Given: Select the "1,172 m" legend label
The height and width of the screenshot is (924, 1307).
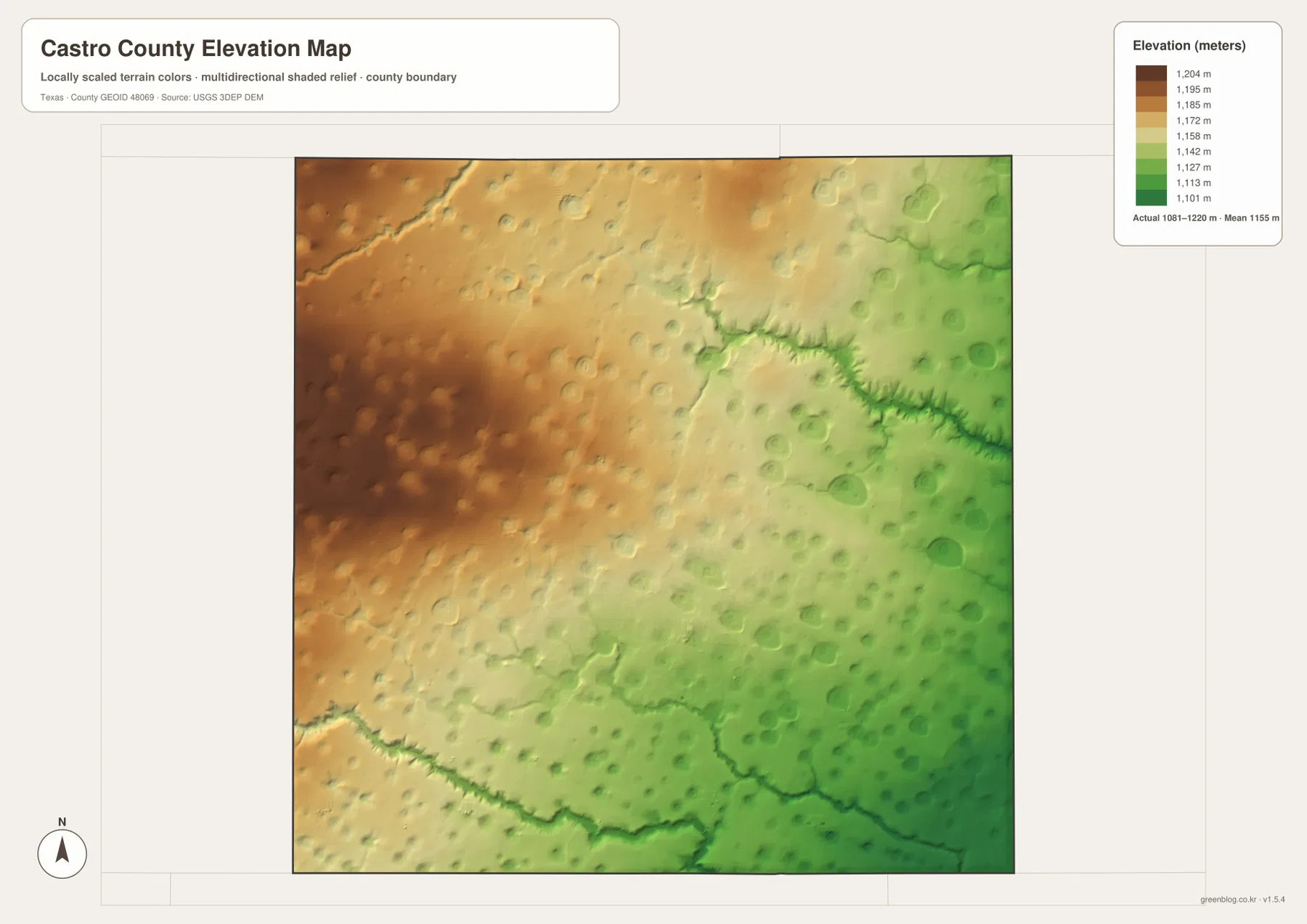Looking at the screenshot, I should pyautogui.click(x=1194, y=120).
